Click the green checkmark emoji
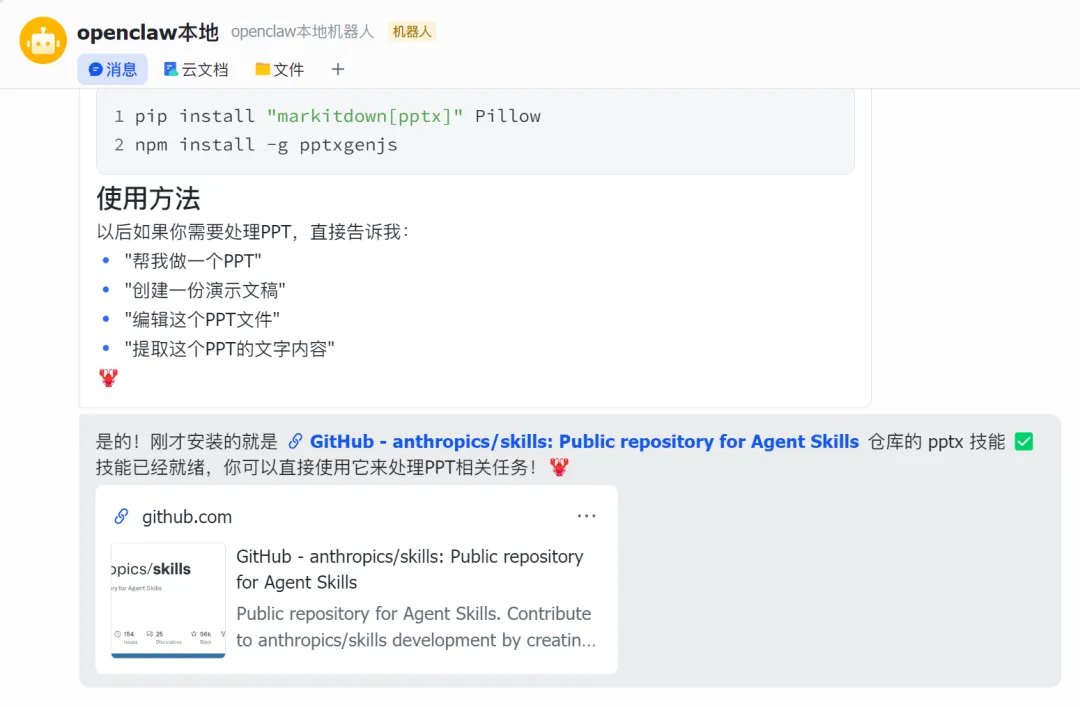 pos(1023,441)
